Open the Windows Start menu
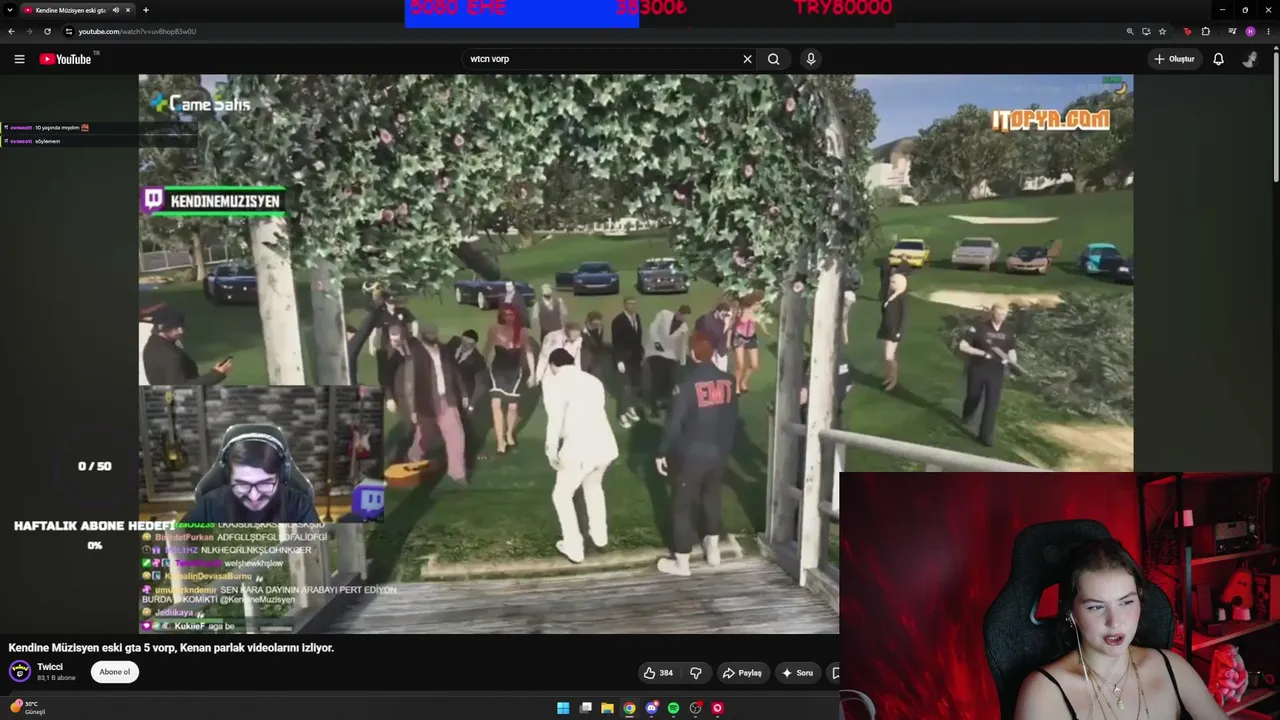Image resolution: width=1280 pixels, height=720 pixels. 563,708
